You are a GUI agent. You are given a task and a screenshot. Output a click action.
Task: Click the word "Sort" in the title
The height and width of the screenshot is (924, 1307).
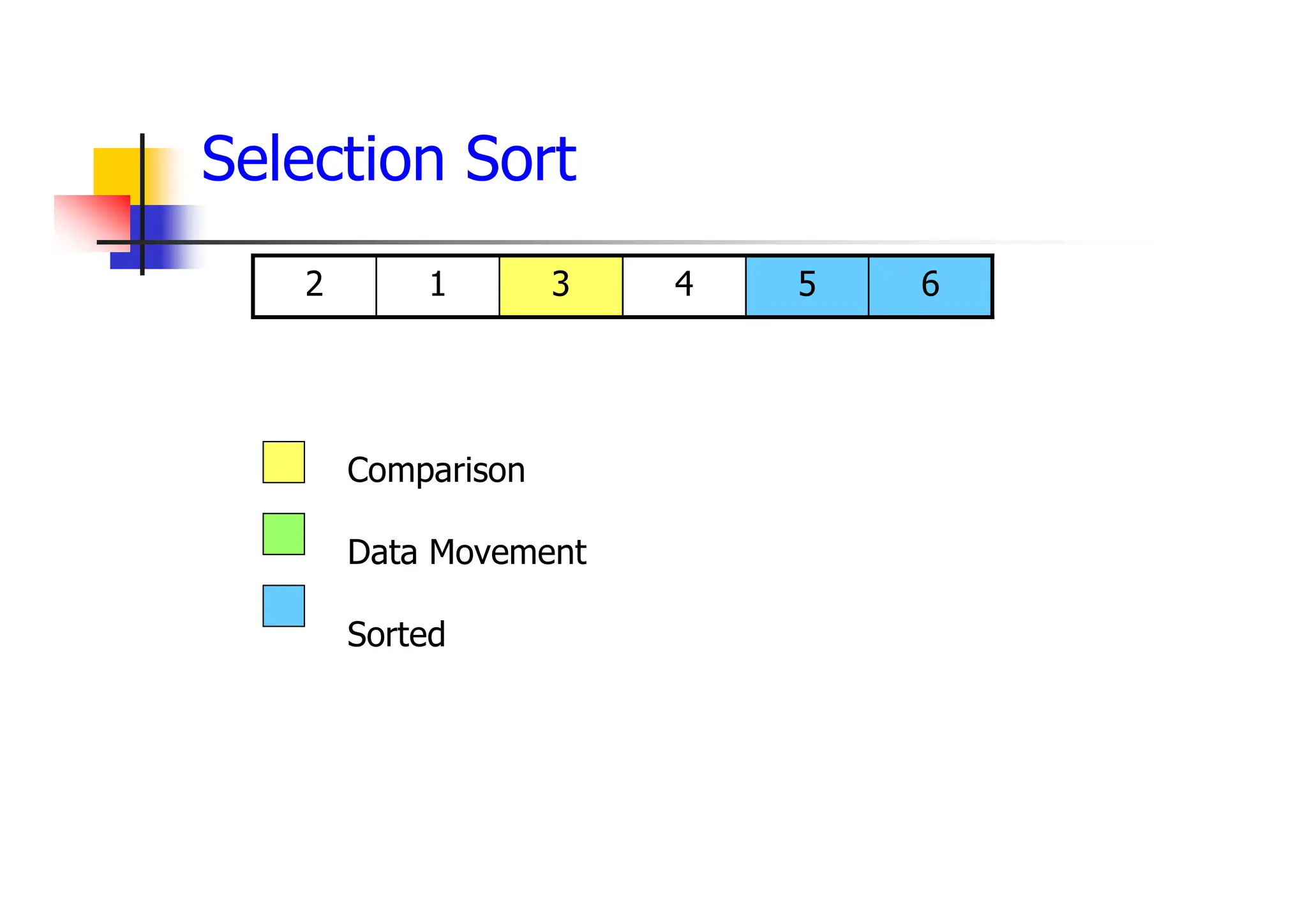pyautogui.click(x=521, y=160)
